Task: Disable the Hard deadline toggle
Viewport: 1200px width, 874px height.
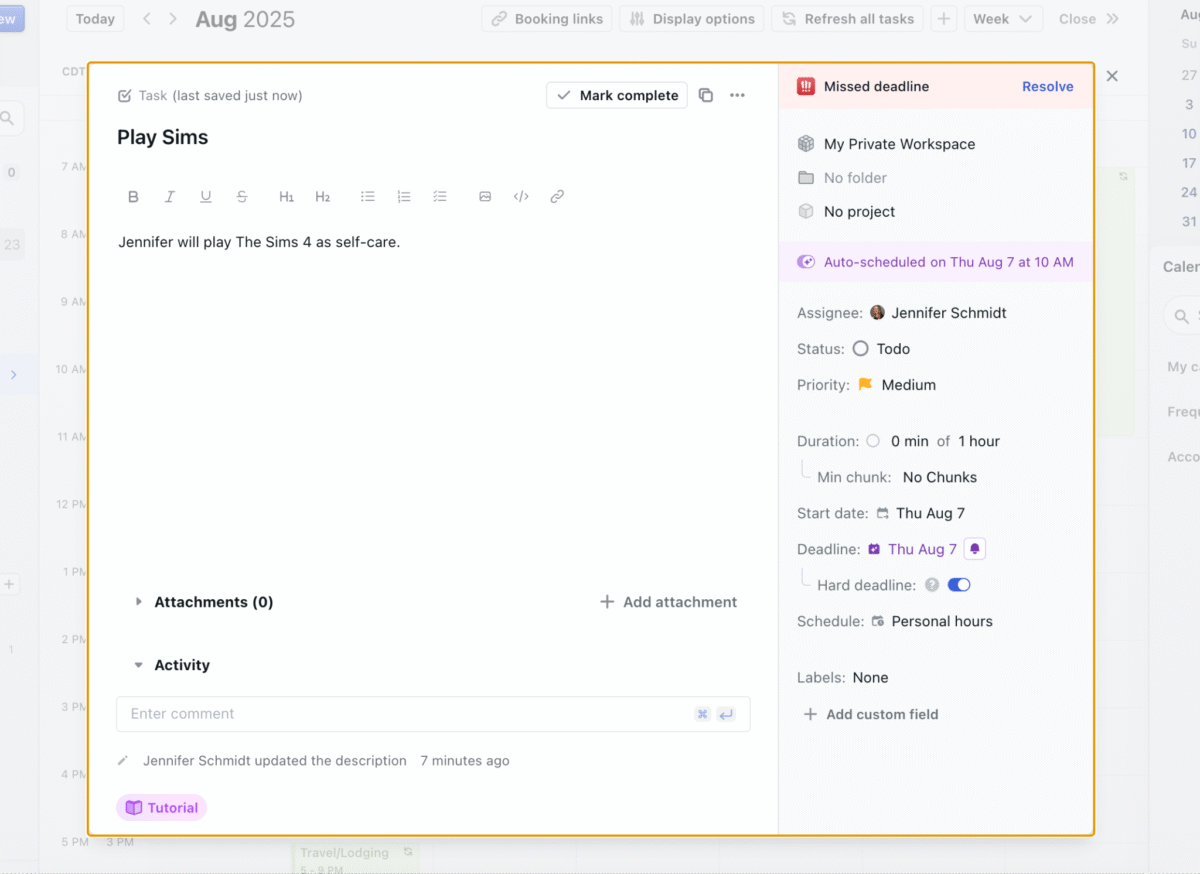Action: click(959, 584)
